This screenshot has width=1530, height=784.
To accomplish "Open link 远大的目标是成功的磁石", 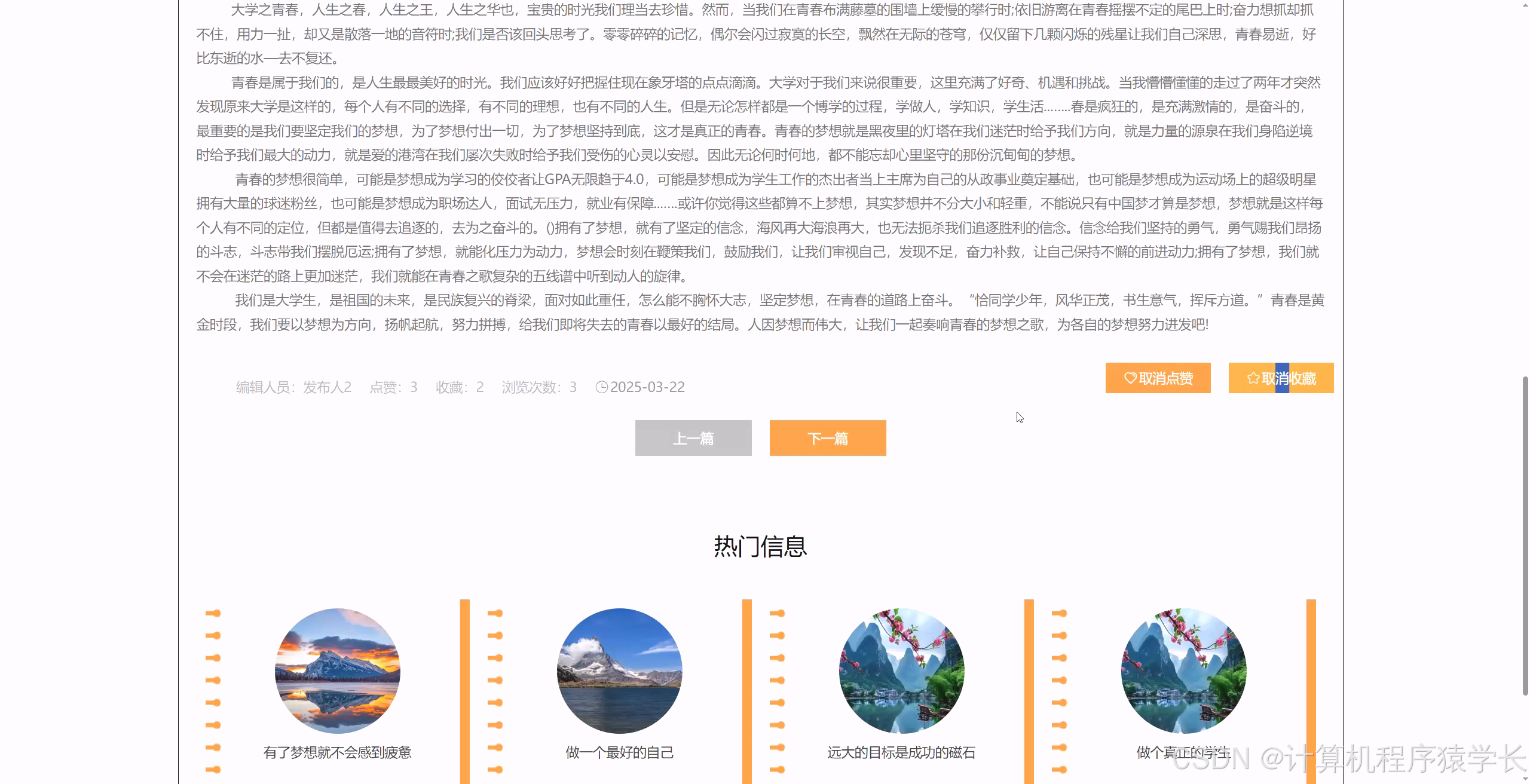I will point(902,752).
